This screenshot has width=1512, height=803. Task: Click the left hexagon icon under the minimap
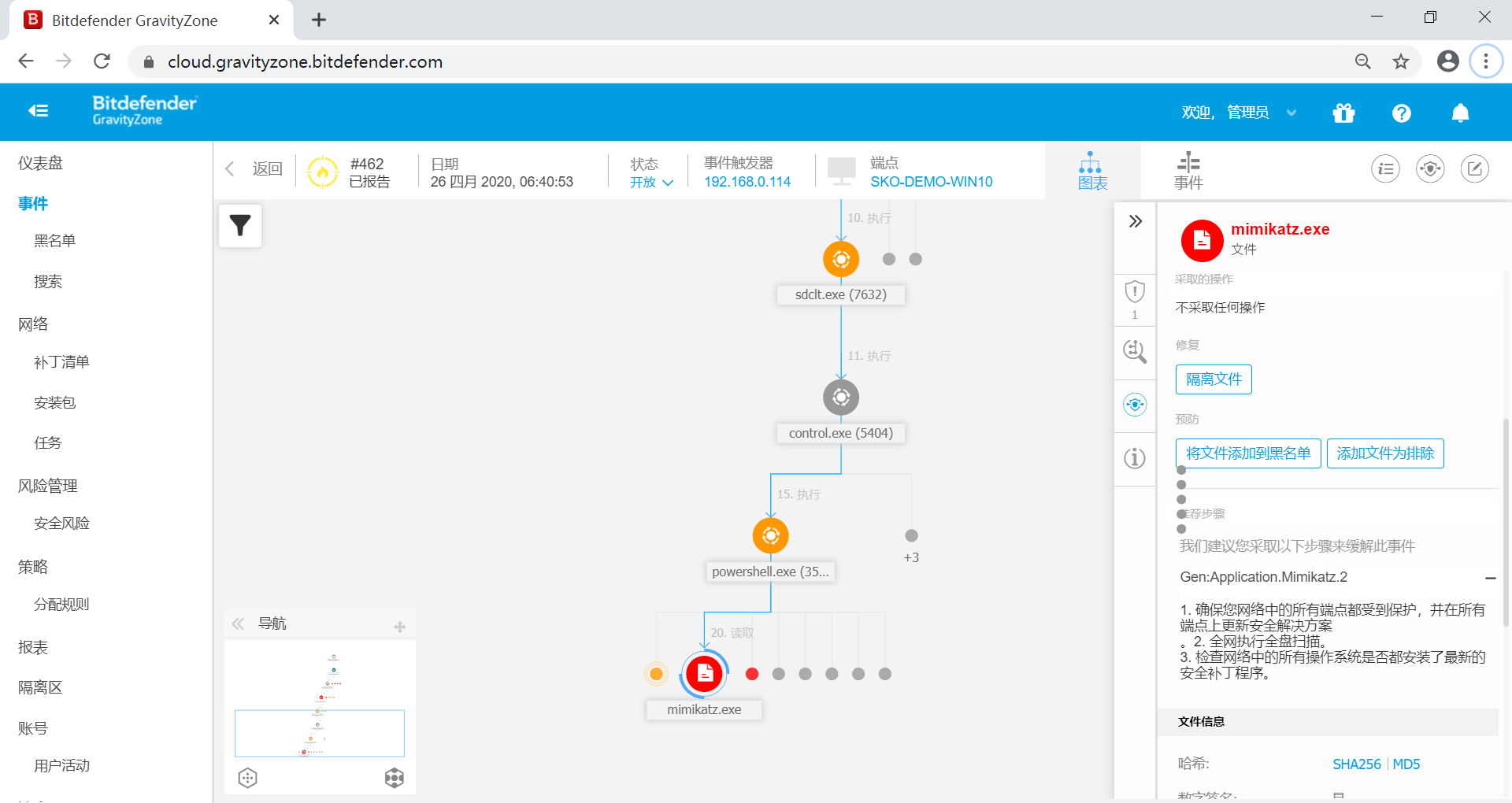[x=248, y=778]
